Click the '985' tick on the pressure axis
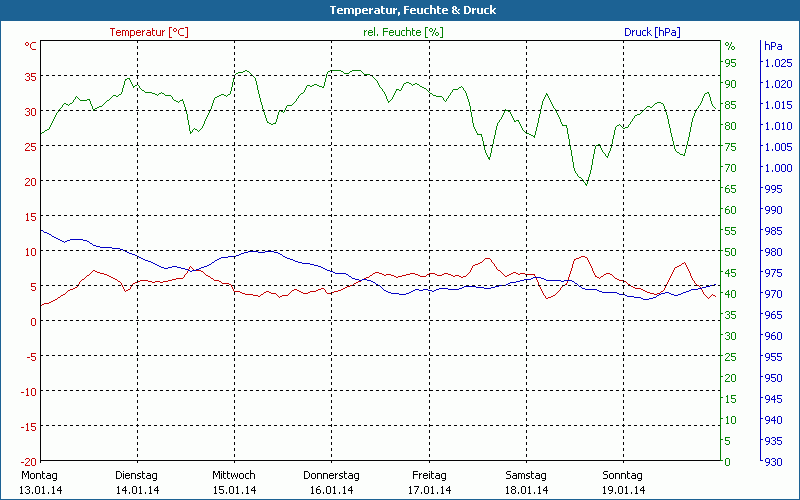 pyautogui.click(x=773, y=231)
